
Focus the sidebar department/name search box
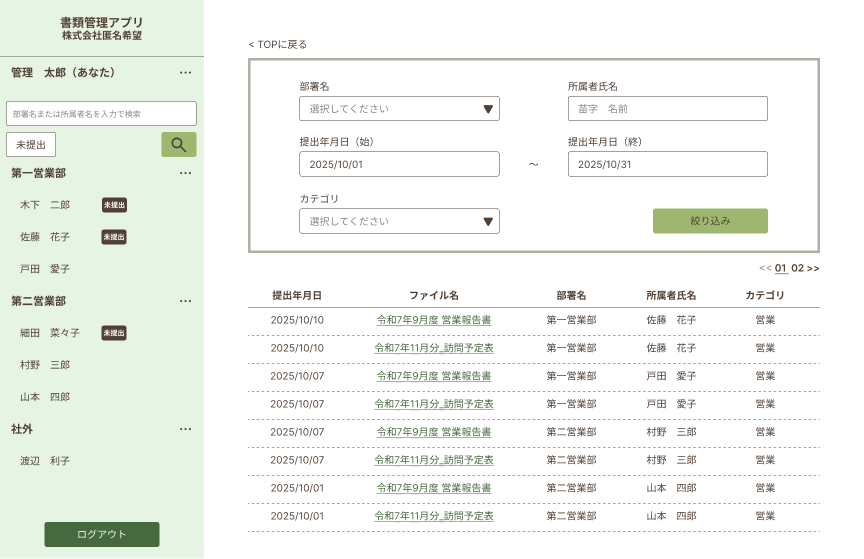[101, 114]
